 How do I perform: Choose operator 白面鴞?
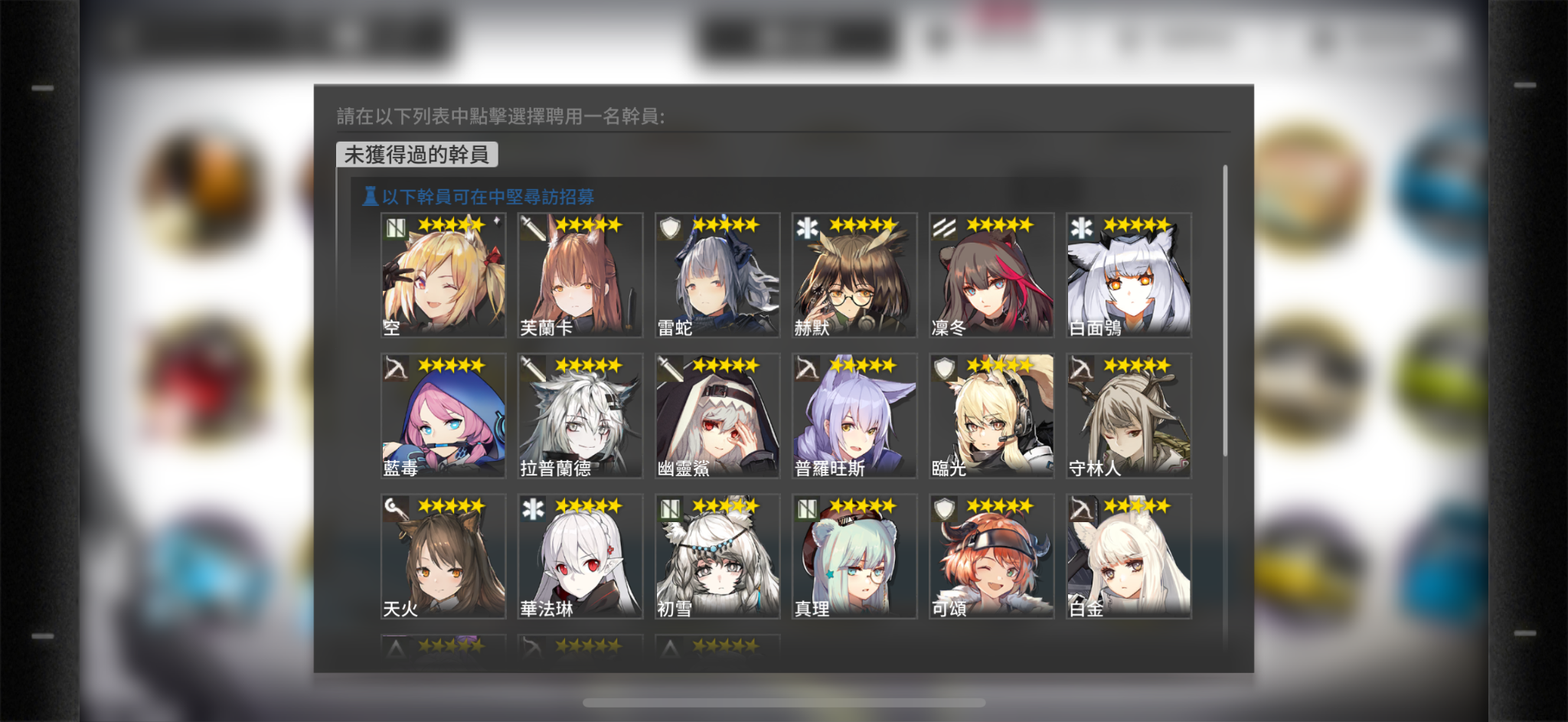[1129, 276]
